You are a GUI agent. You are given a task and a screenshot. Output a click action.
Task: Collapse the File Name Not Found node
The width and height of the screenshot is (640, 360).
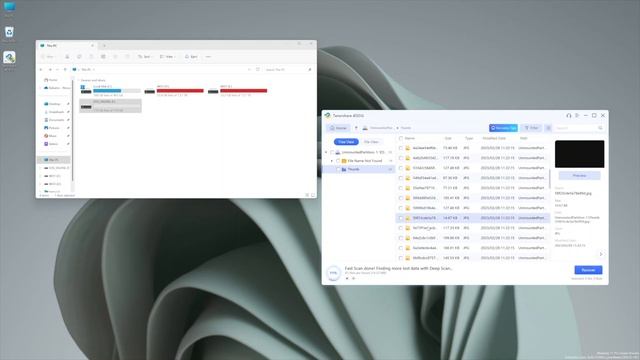[332, 161]
